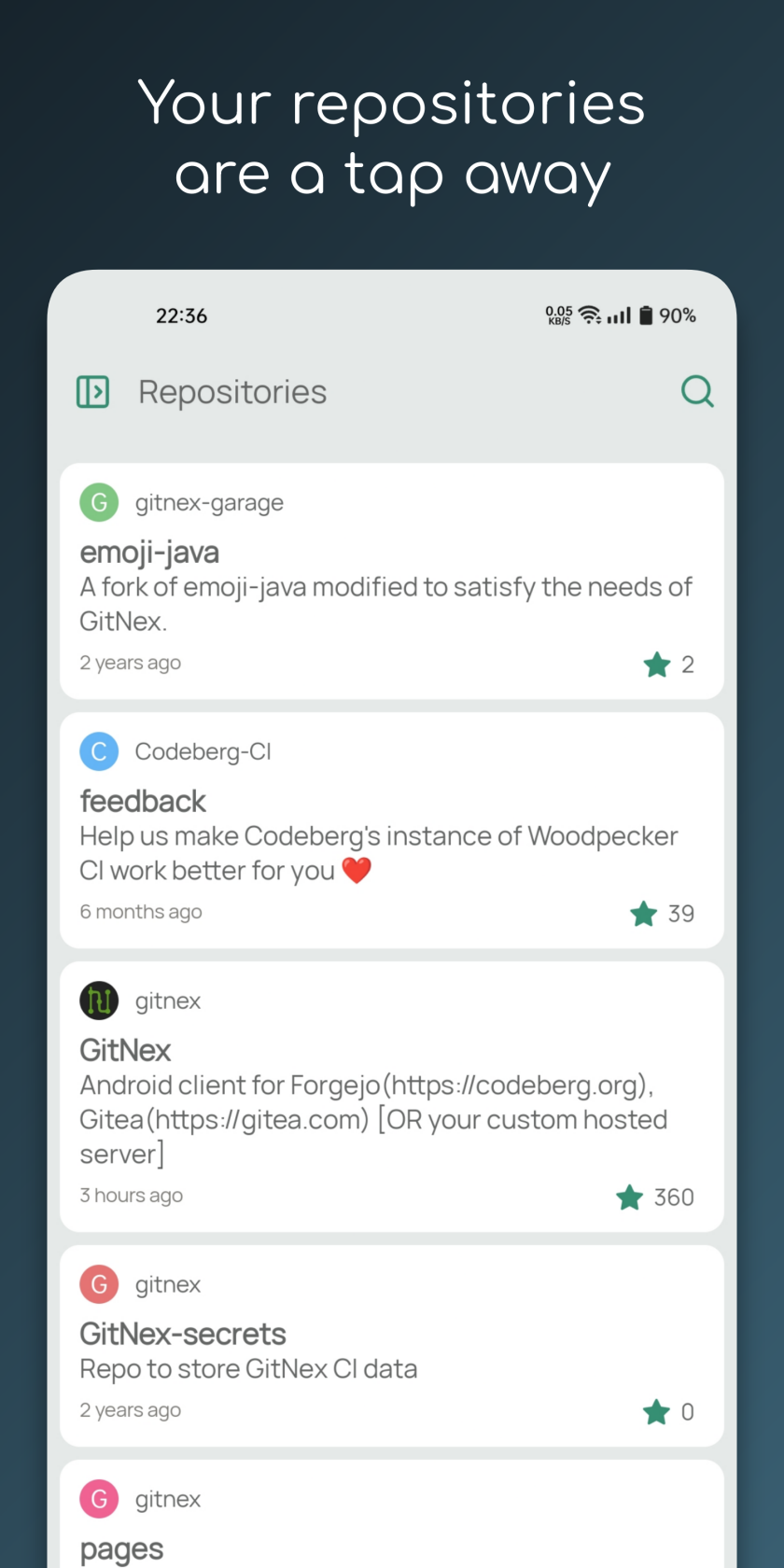Image resolution: width=784 pixels, height=1568 pixels.
Task: Open the navigation drawer icon
Action: pyautogui.click(x=92, y=391)
